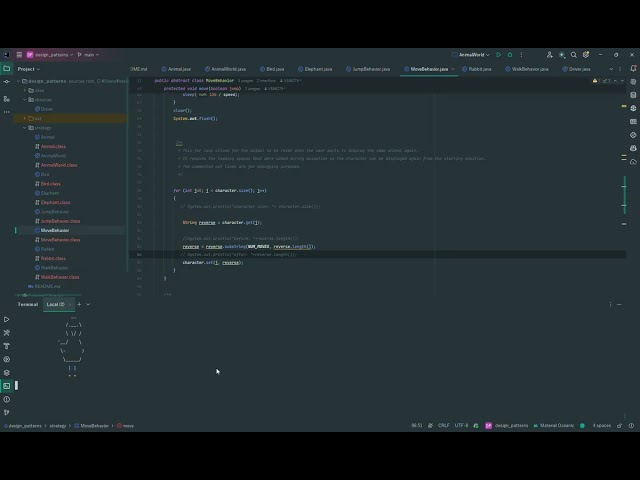This screenshot has width=640, height=480.
Task: Switch to Driver.java tab
Action: point(576,69)
